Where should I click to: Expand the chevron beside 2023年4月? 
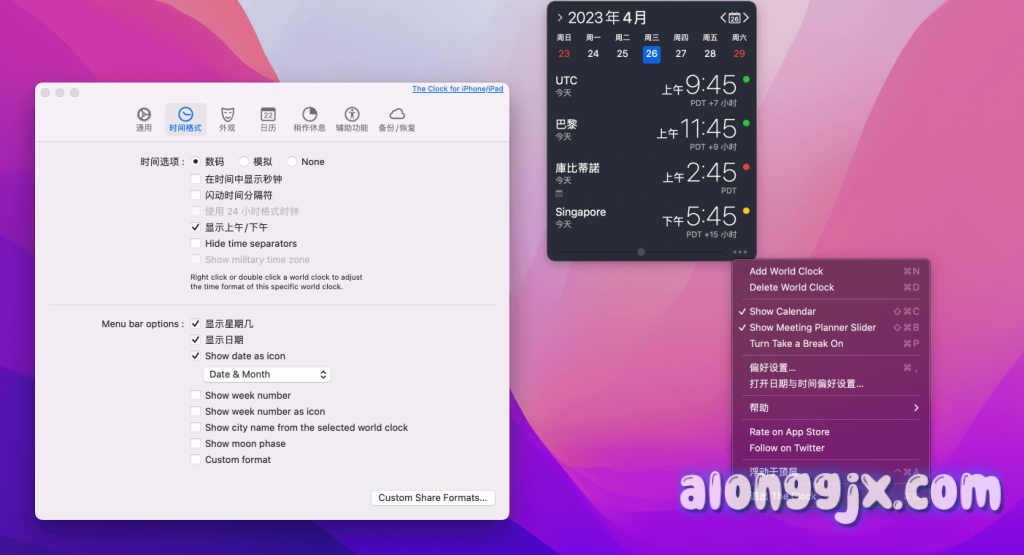click(559, 18)
